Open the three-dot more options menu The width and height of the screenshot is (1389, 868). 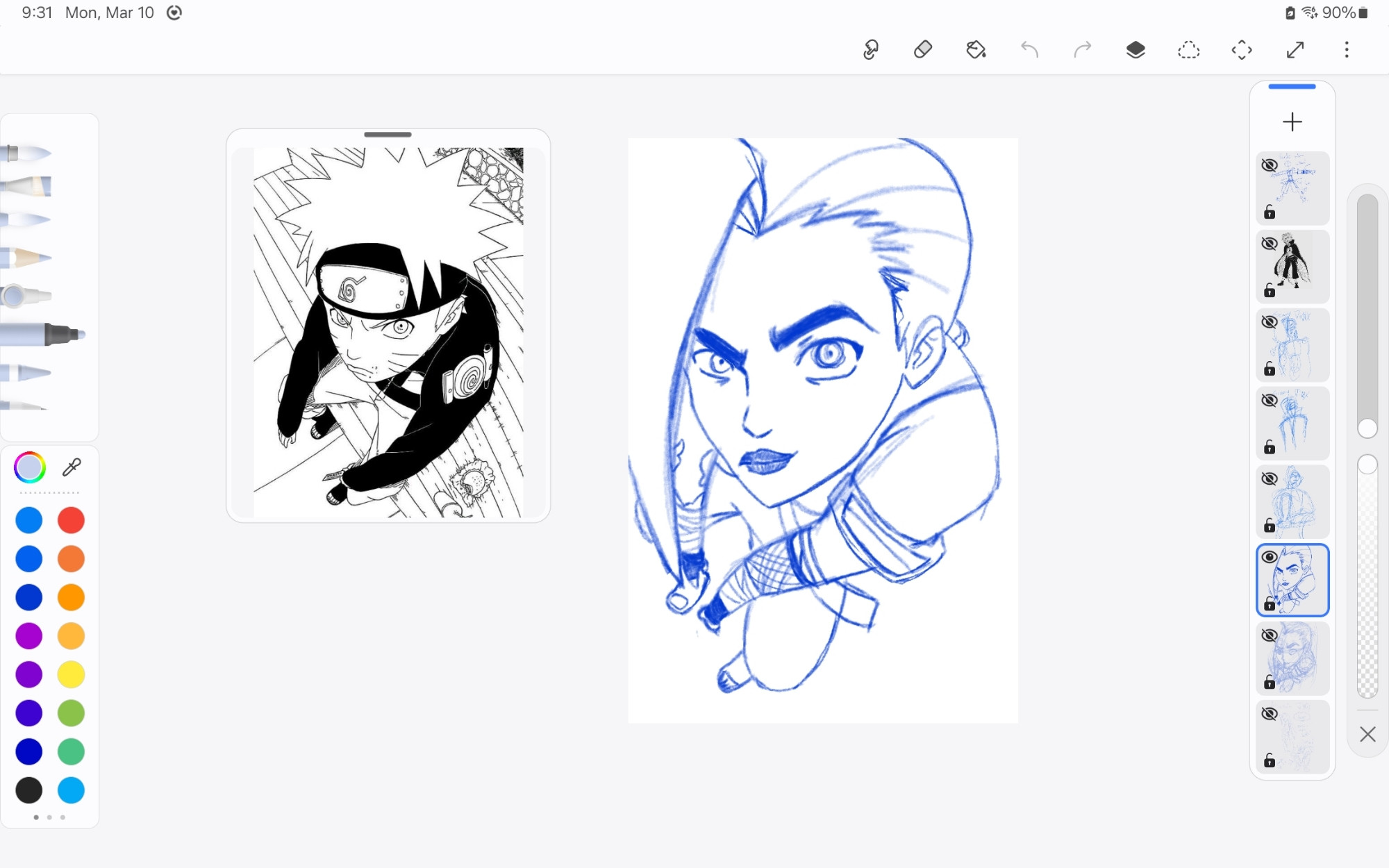point(1347,49)
